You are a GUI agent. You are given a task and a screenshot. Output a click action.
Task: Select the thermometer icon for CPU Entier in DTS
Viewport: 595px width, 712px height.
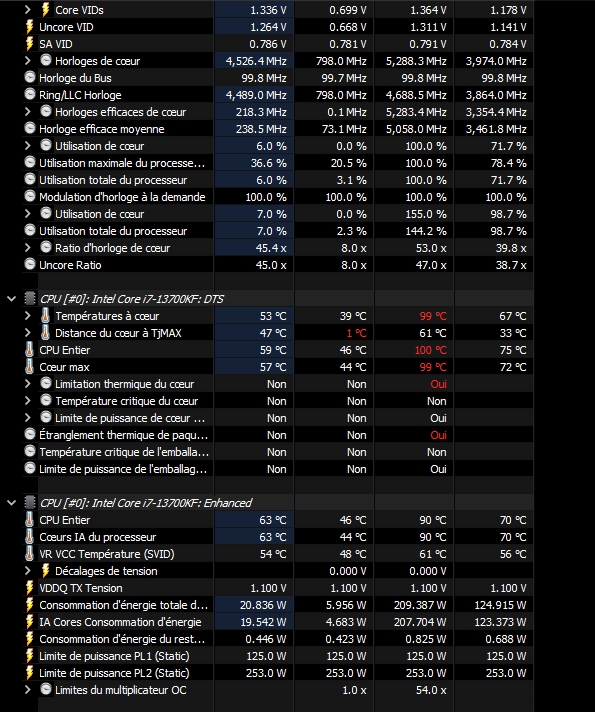tap(30, 350)
